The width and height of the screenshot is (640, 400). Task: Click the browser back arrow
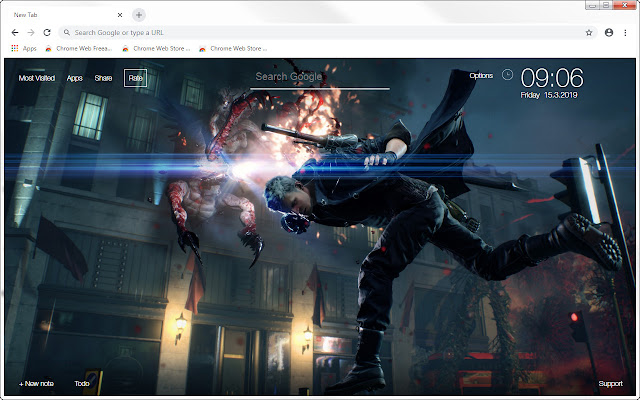pos(15,32)
